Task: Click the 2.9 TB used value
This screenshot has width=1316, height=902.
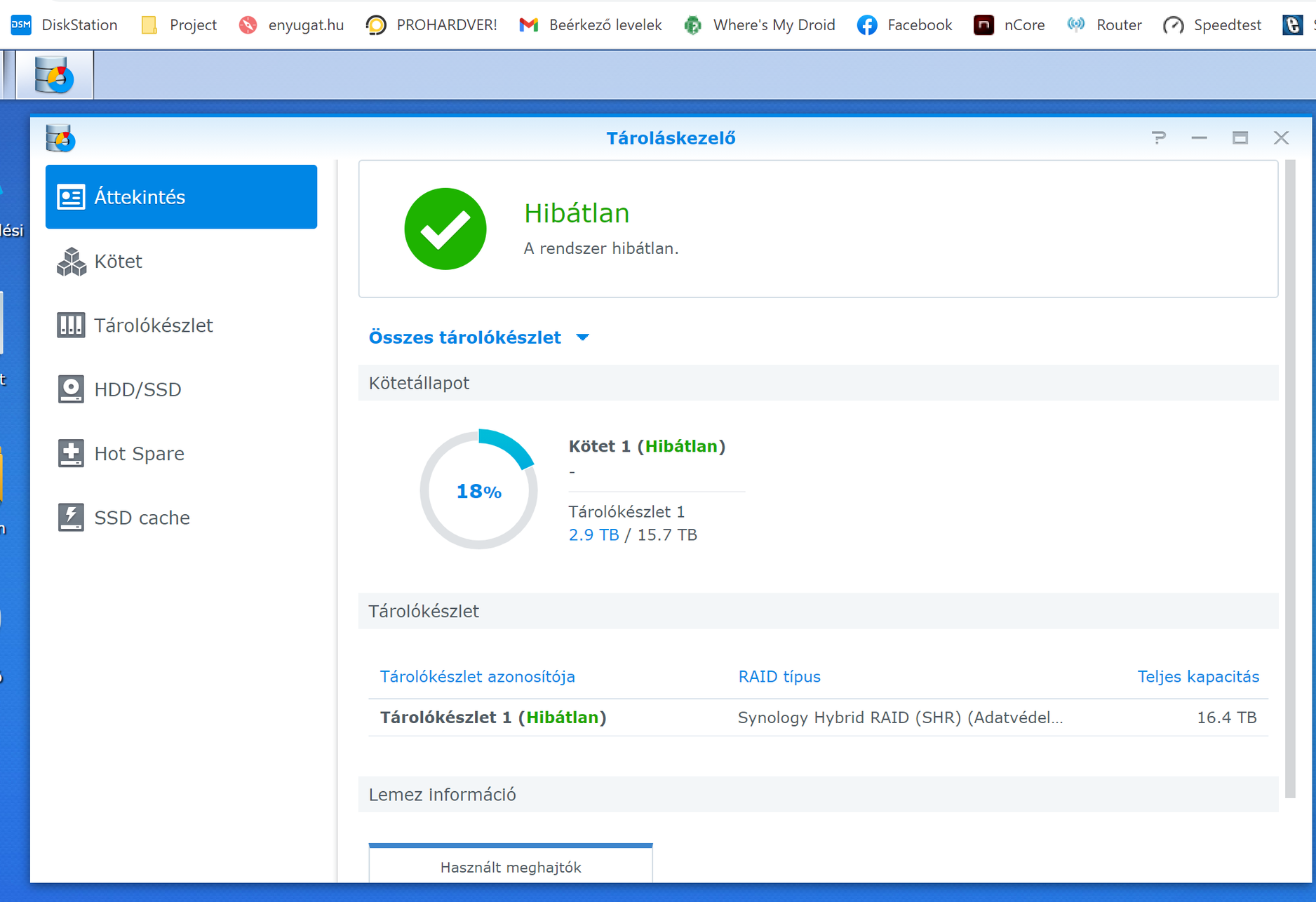Action: coord(593,535)
